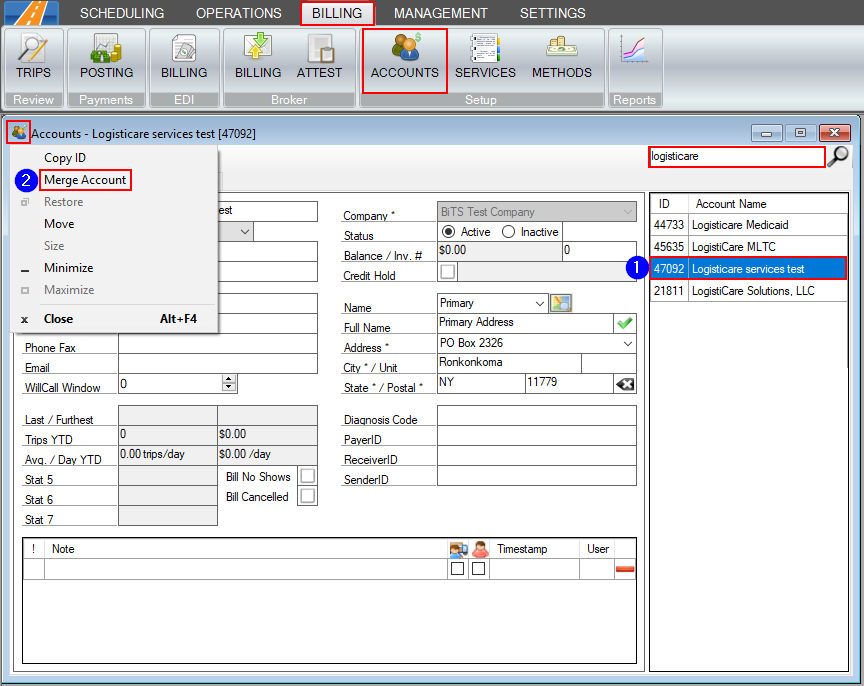The image size is (864, 686).
Task: Clear the postal code with the backspace icon
Action: pos(625,383)
